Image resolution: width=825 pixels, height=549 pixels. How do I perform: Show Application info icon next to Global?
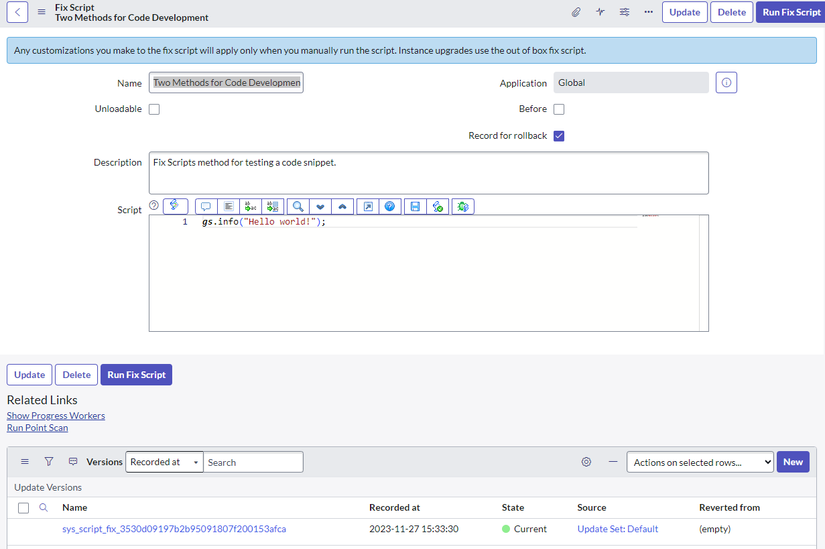tap(726, 83)
